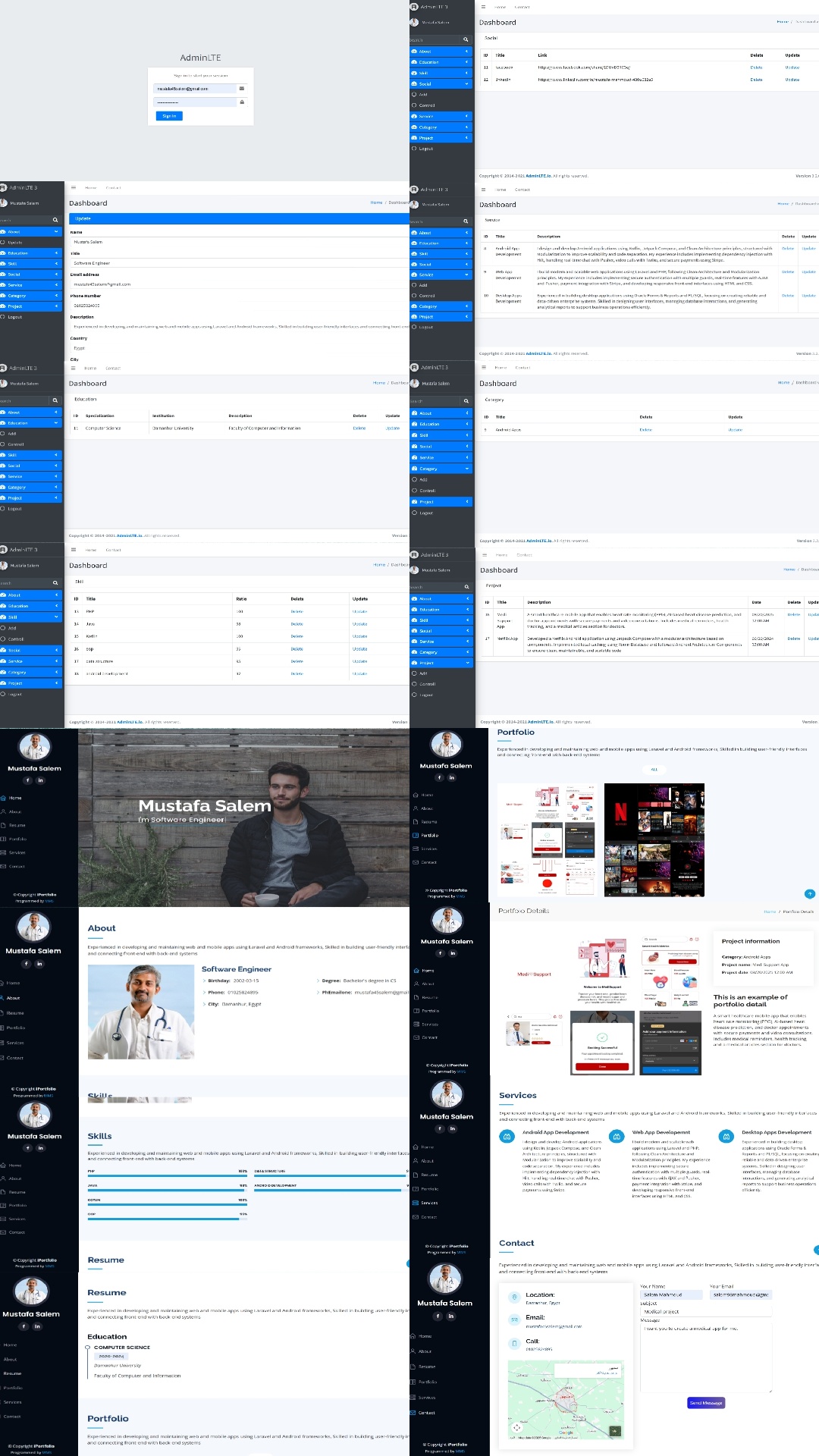Click the Update link for Computer Science education

pyautogui.click(x=392, y=428)
